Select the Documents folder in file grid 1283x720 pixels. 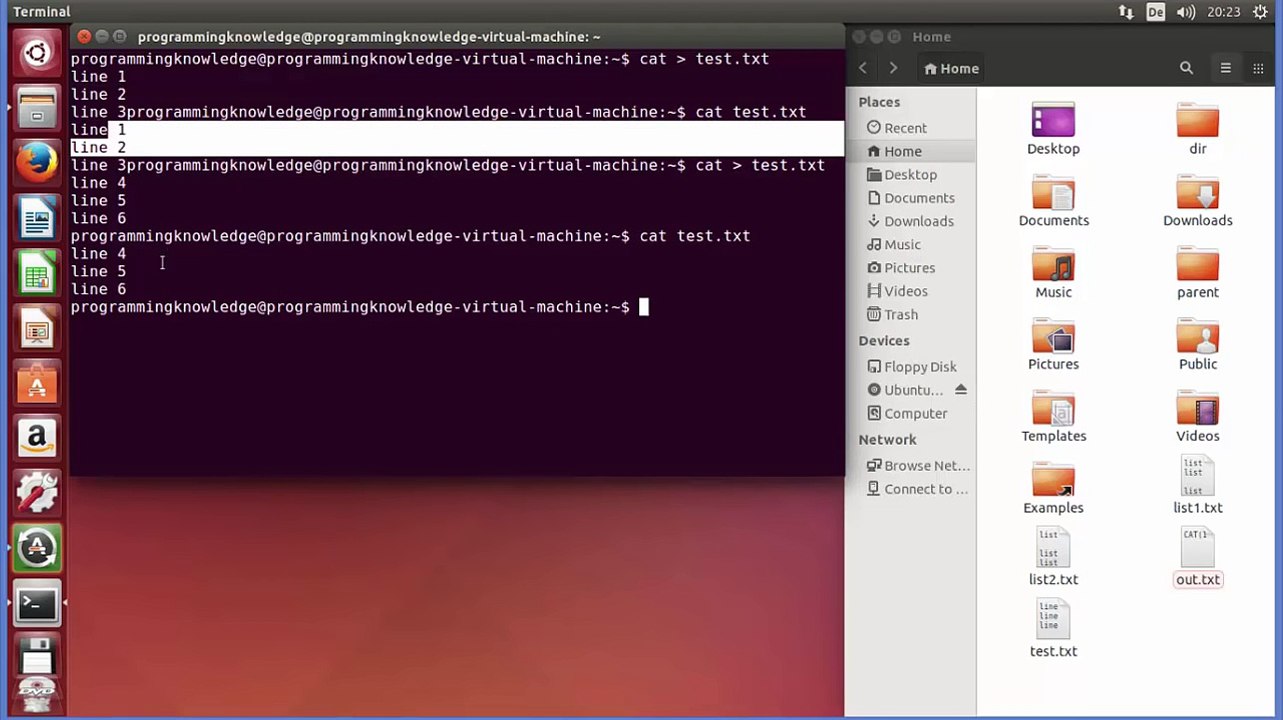point(1053,201)
